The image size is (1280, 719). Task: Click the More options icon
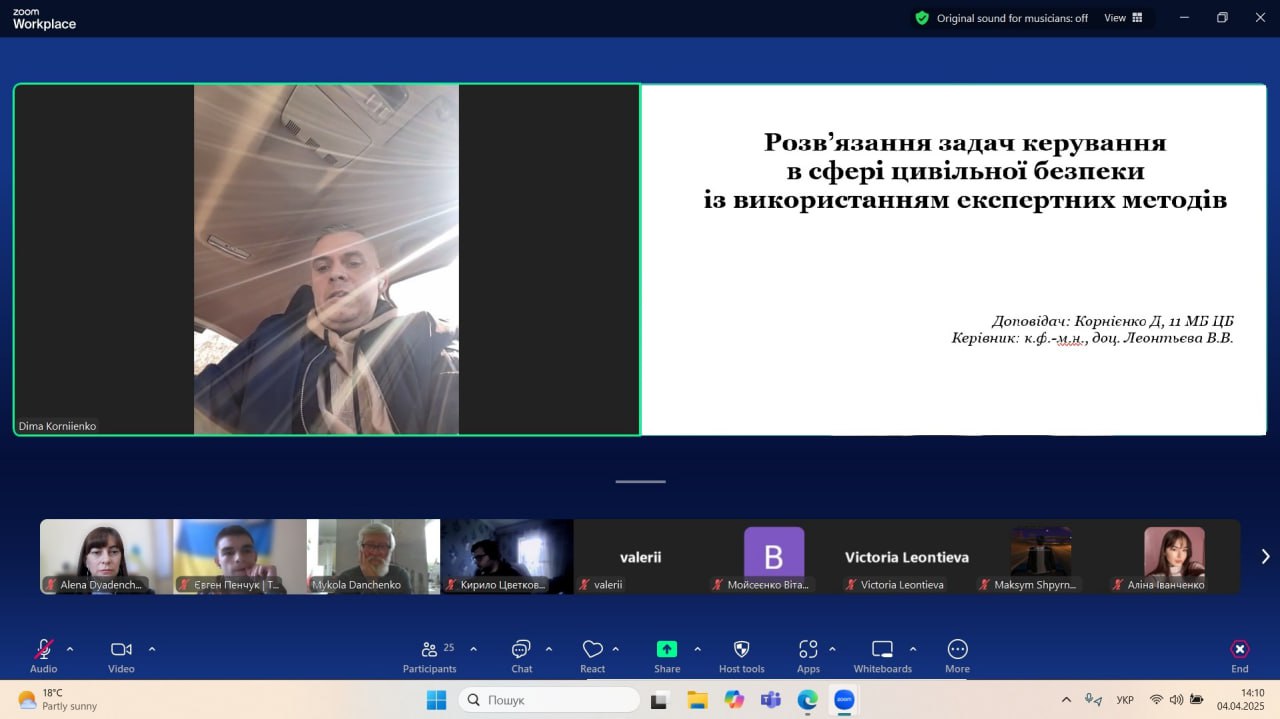pos(957,650)
